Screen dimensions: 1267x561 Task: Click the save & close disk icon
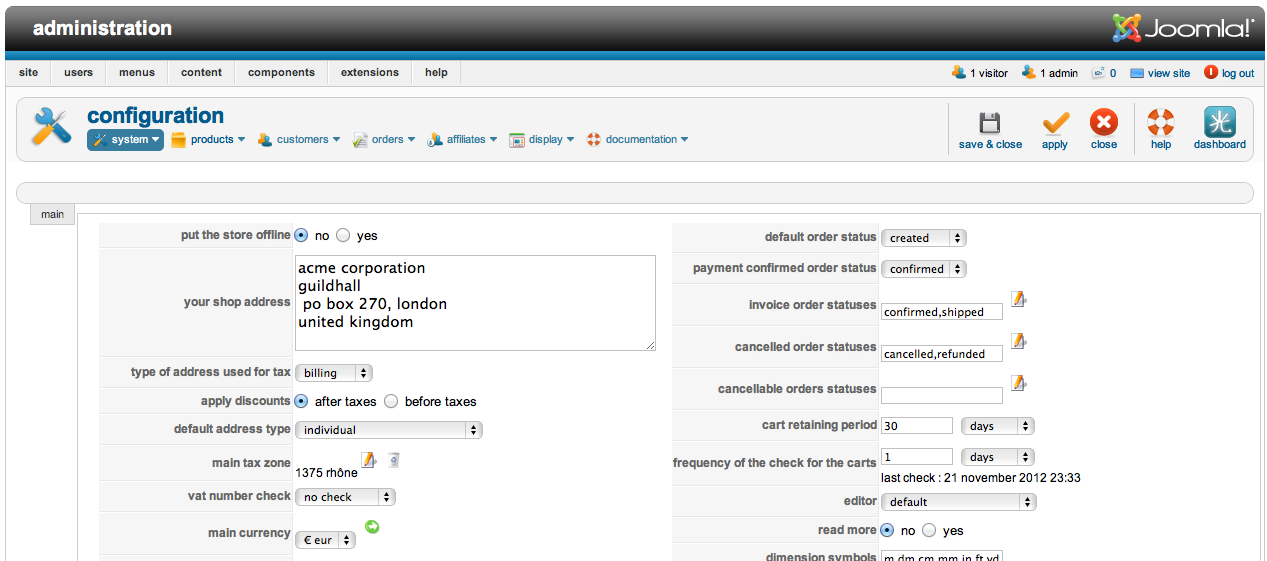[x=990, y=124]
